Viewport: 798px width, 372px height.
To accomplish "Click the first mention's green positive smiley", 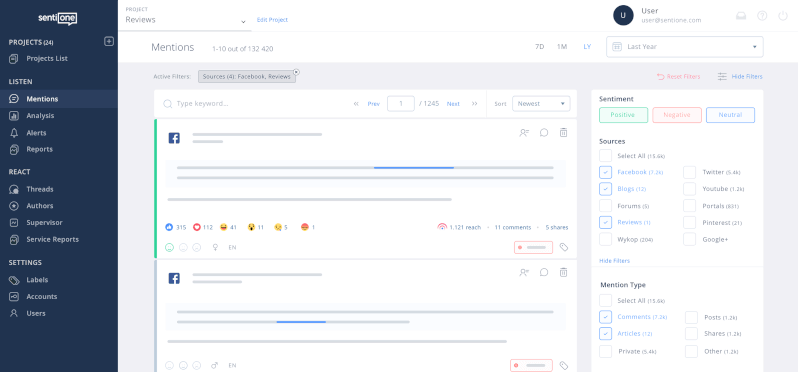I will [169, 247].
